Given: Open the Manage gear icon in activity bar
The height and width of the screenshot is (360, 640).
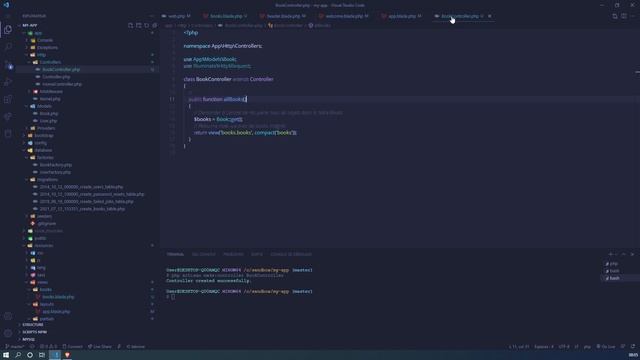Looking at the screenshot, I should coord(8,333).
